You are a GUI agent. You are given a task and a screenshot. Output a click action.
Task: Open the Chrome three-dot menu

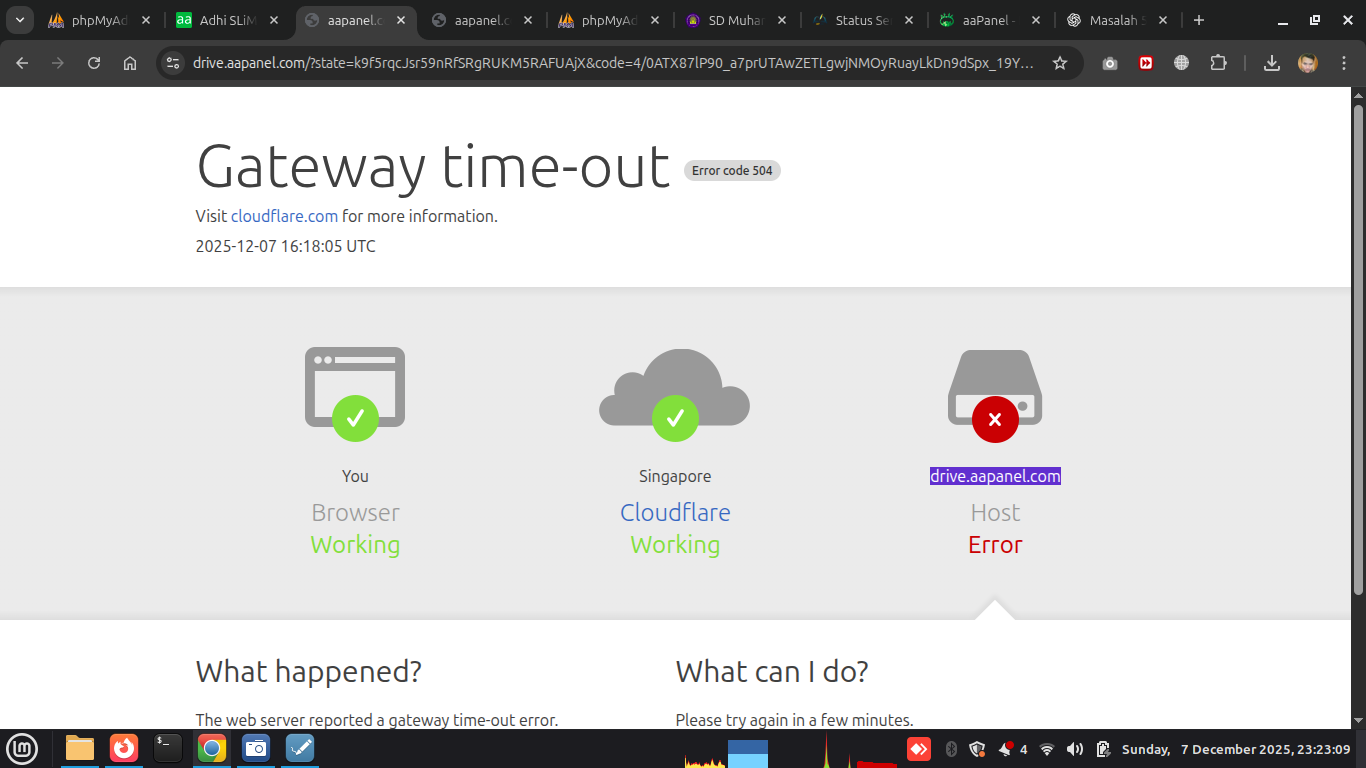(1344, 63)
